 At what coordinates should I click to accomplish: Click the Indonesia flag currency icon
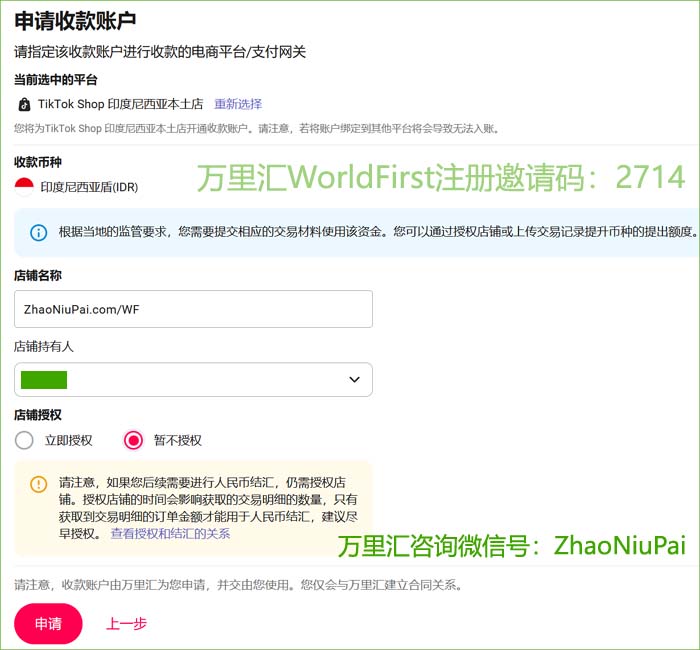[x=24, y=187]
